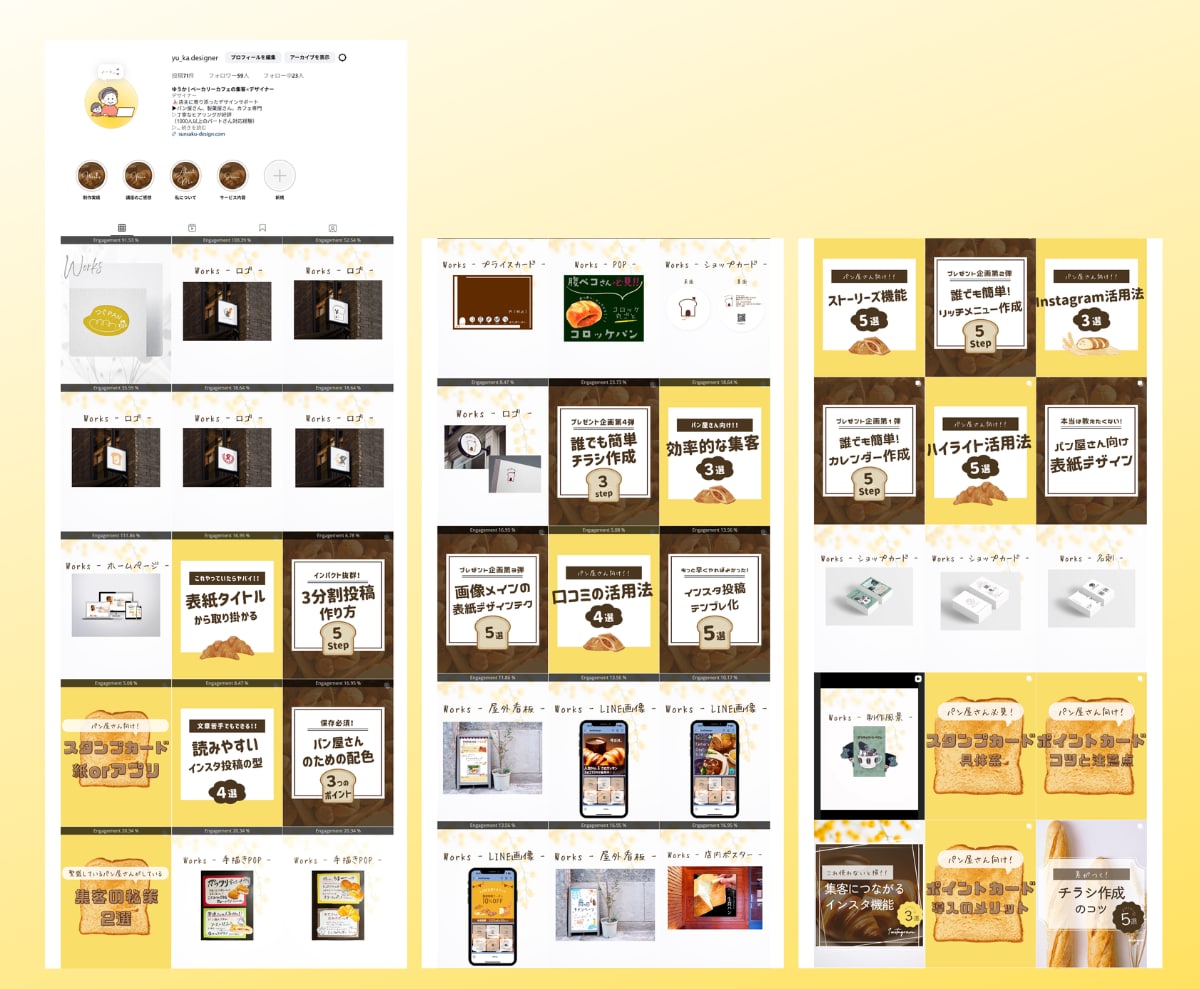Open the チラシ作成のコツ post

coord(1091,894)
